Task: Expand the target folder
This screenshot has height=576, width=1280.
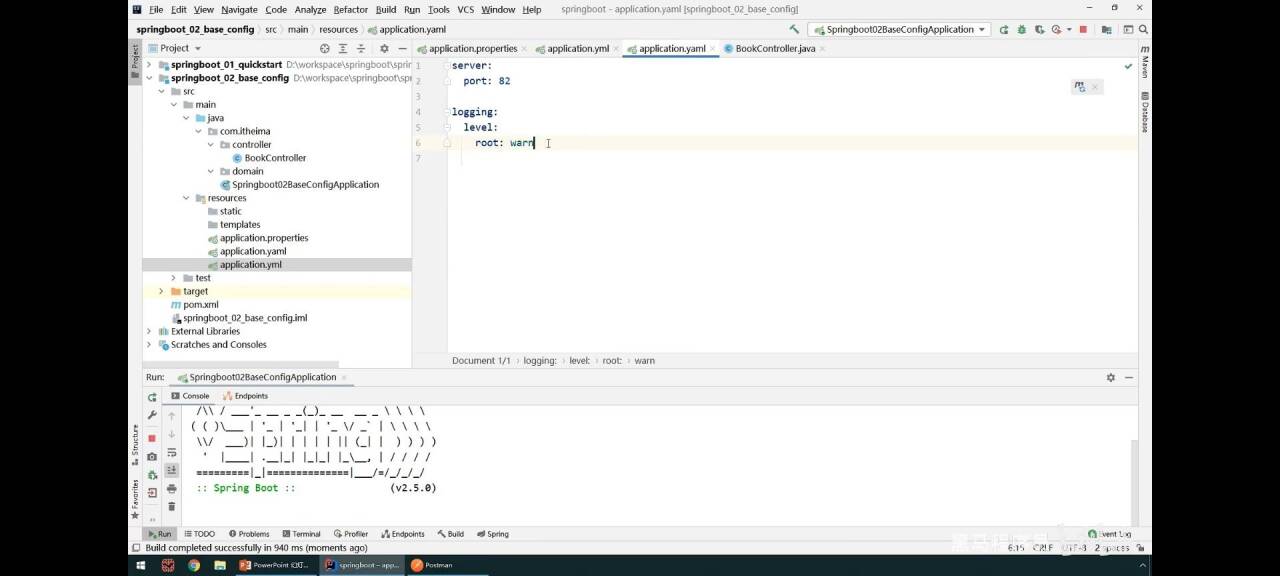Action: [161, 291]
